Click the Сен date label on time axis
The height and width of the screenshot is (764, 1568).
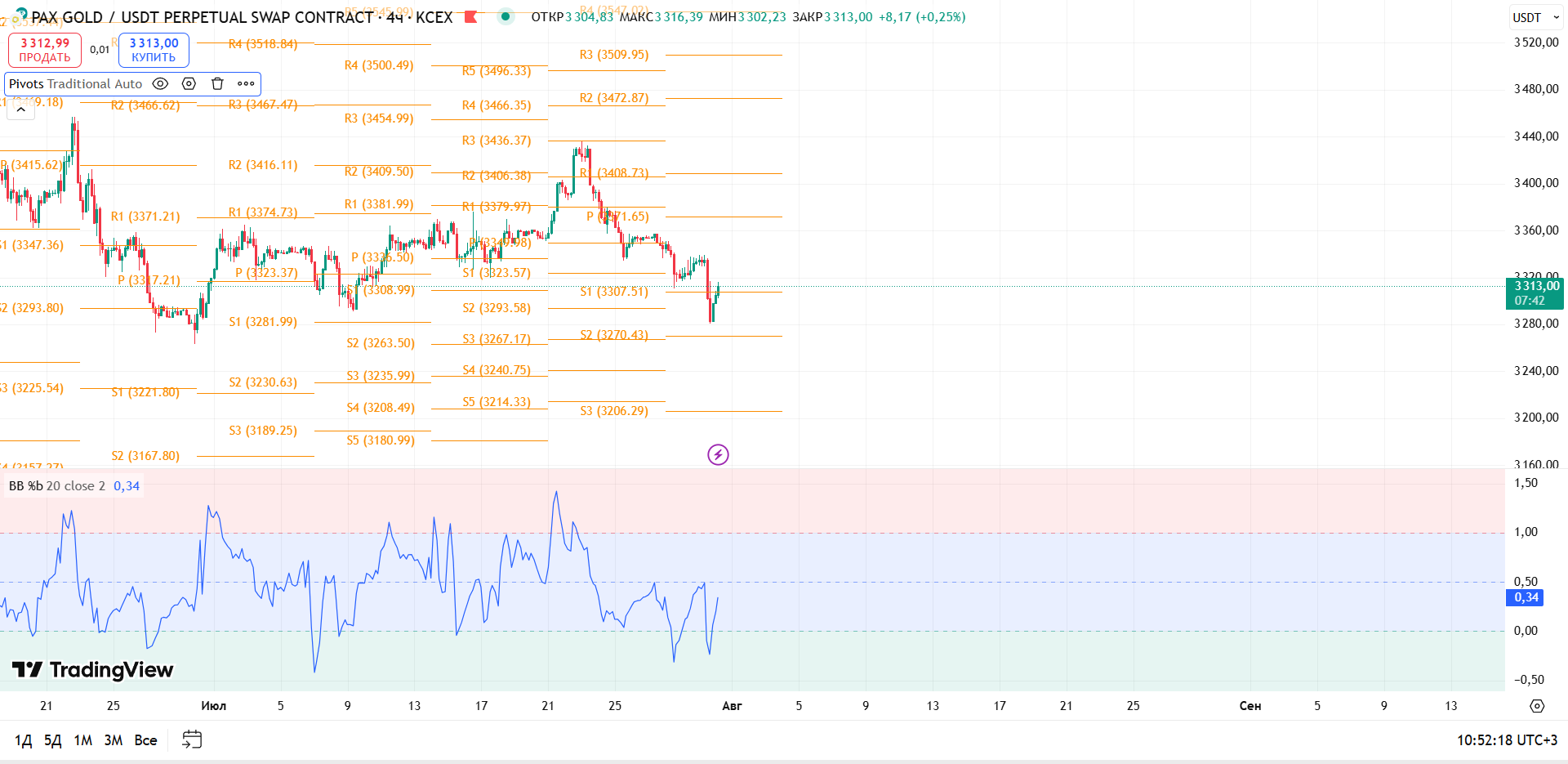pos(1250,706)
